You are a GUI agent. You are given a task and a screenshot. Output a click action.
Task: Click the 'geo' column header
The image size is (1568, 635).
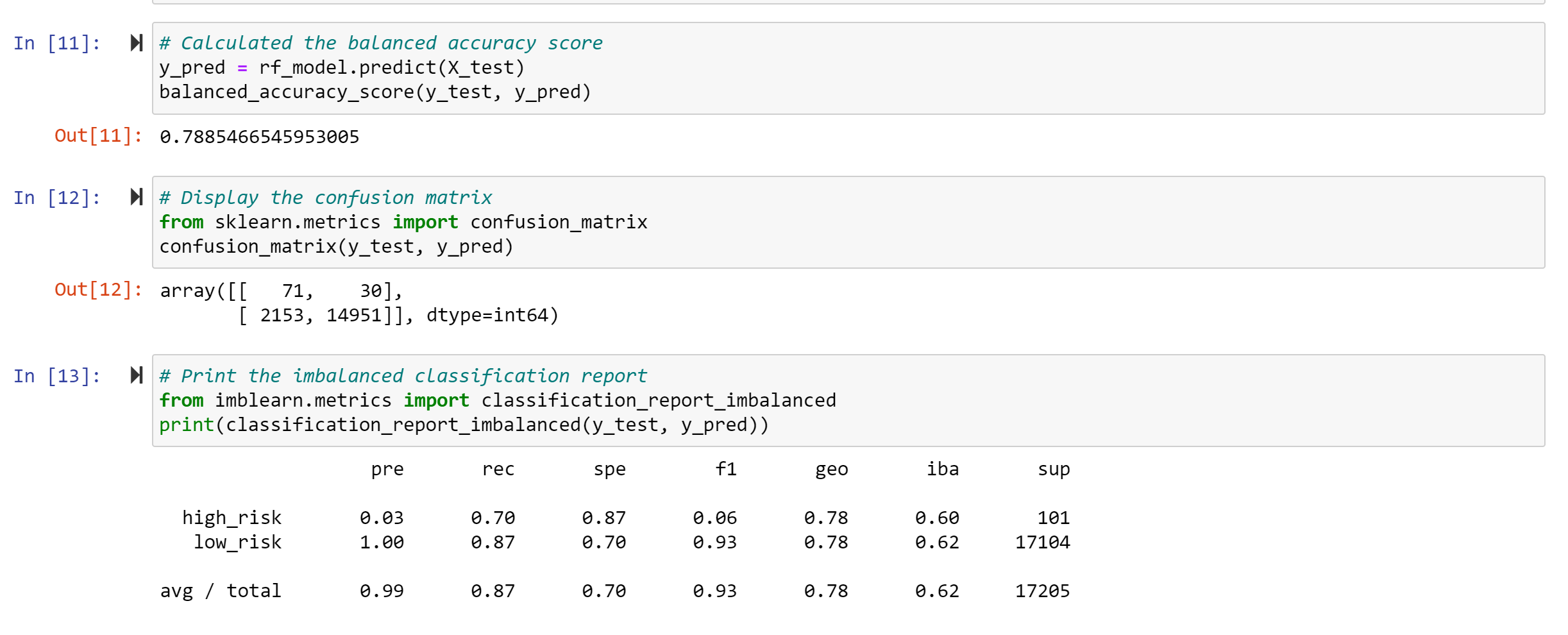click(x=832, y=470)
